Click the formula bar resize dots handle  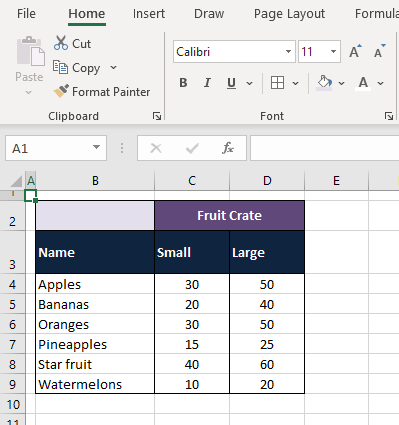[x=122, y=148]
